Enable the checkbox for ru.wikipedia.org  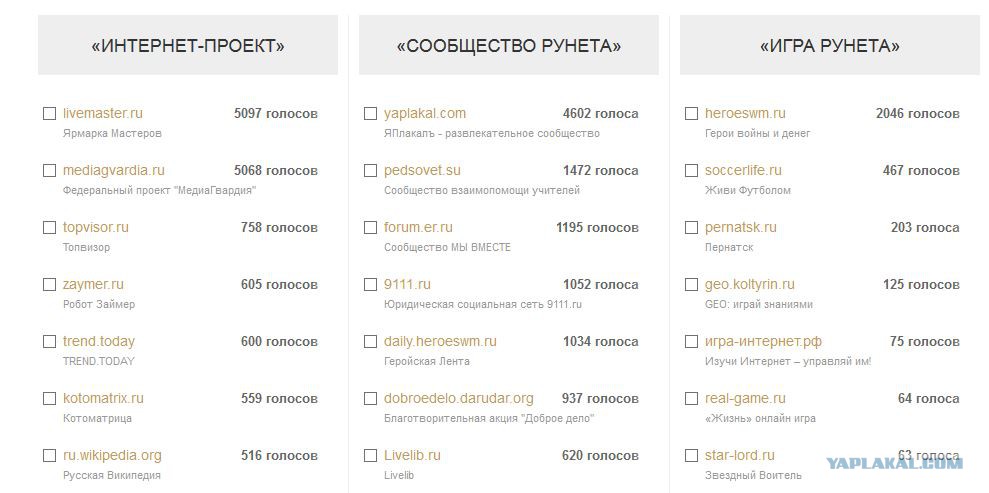[x=49, y=455]
